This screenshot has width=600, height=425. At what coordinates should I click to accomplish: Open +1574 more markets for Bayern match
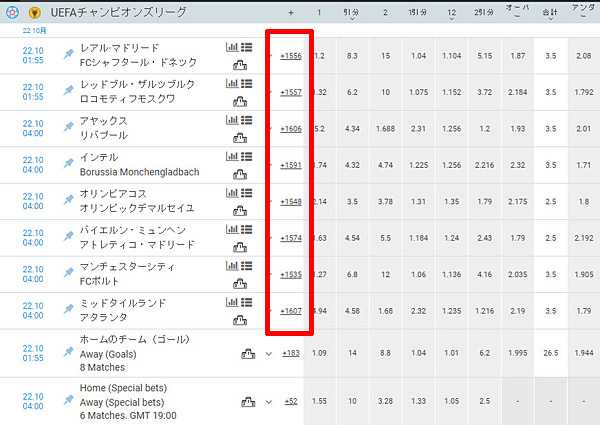tap(291, 238)
